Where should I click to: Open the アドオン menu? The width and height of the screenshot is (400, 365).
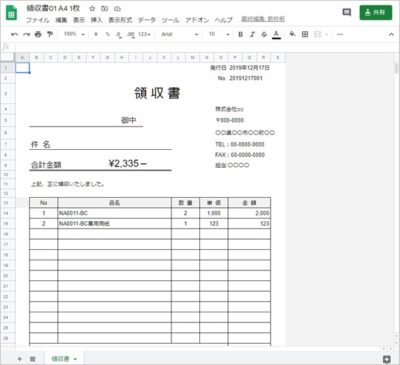click(x=197, y=20)
